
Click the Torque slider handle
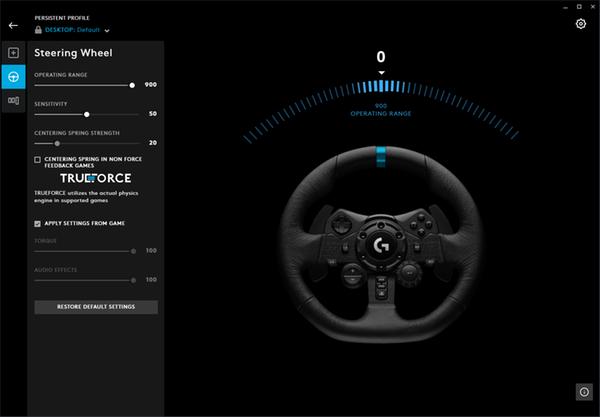132,251
